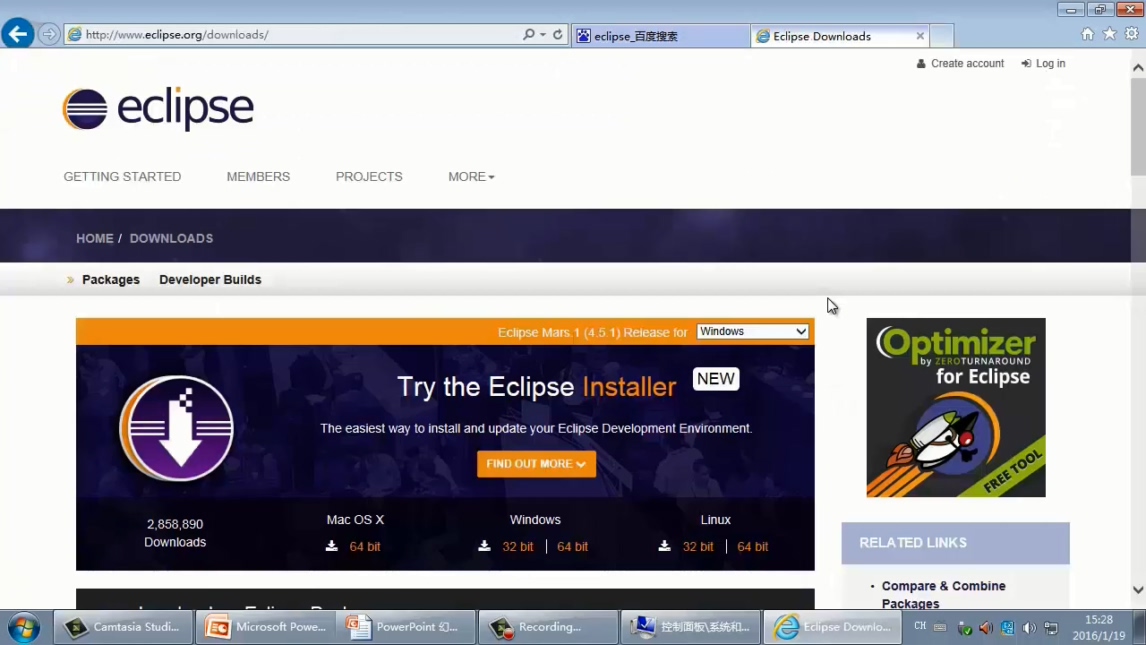Viewport: 1146px width, 645px height.
Task: Click the FIND OUT MORE button
Action: pos(536,464)
